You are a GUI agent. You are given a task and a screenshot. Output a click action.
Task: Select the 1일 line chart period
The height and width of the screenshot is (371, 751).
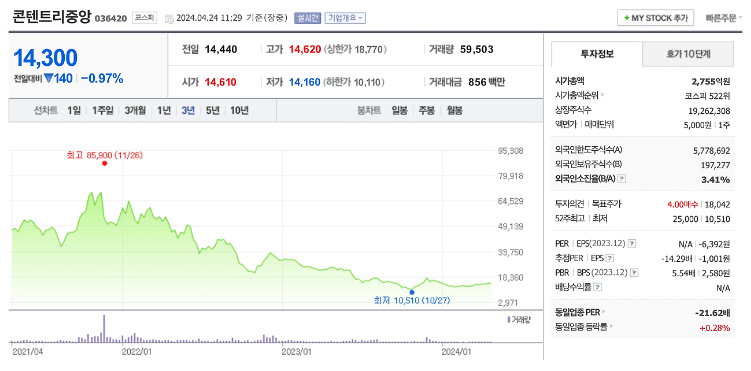coord(74,111)
